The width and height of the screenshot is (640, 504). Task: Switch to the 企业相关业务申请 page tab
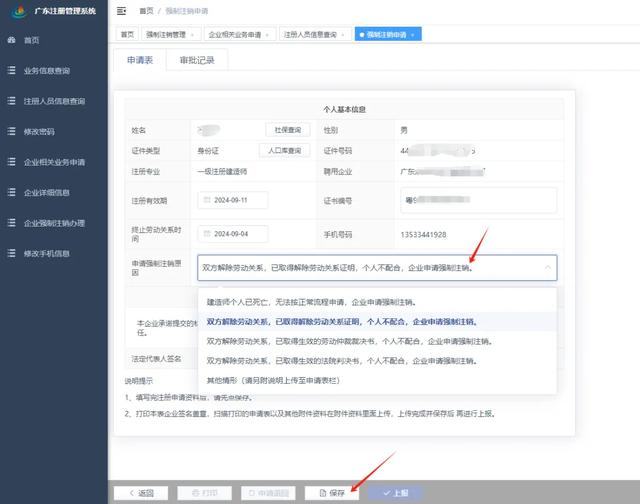[240, 35]
